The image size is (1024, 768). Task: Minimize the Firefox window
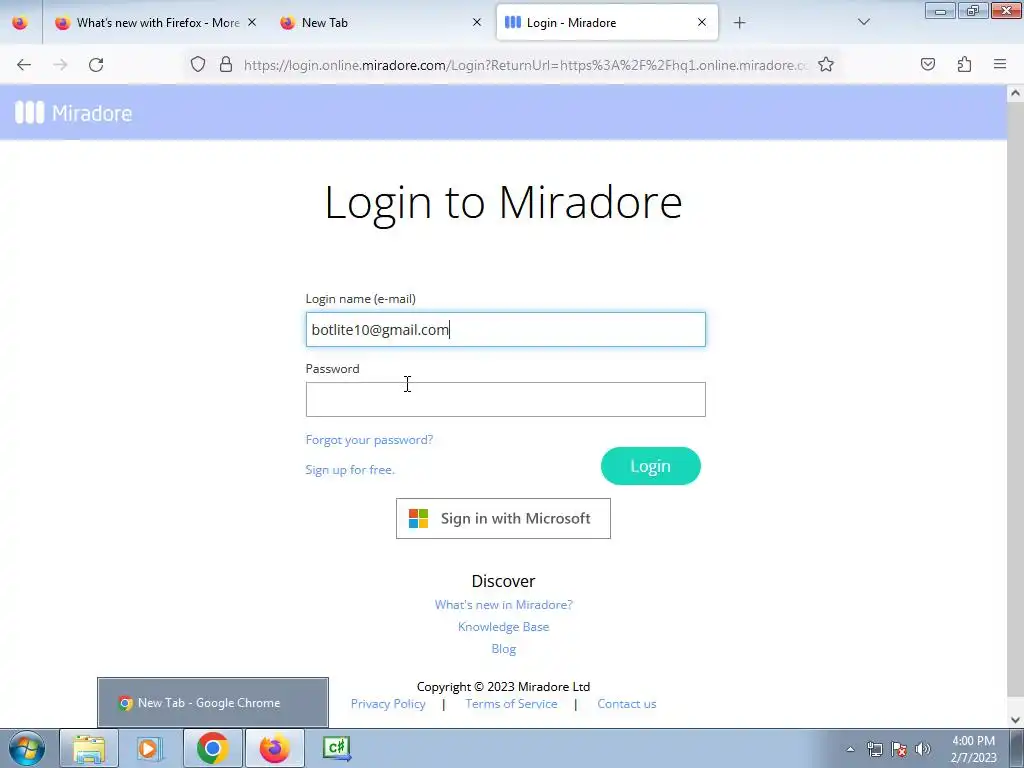(940, 11)
